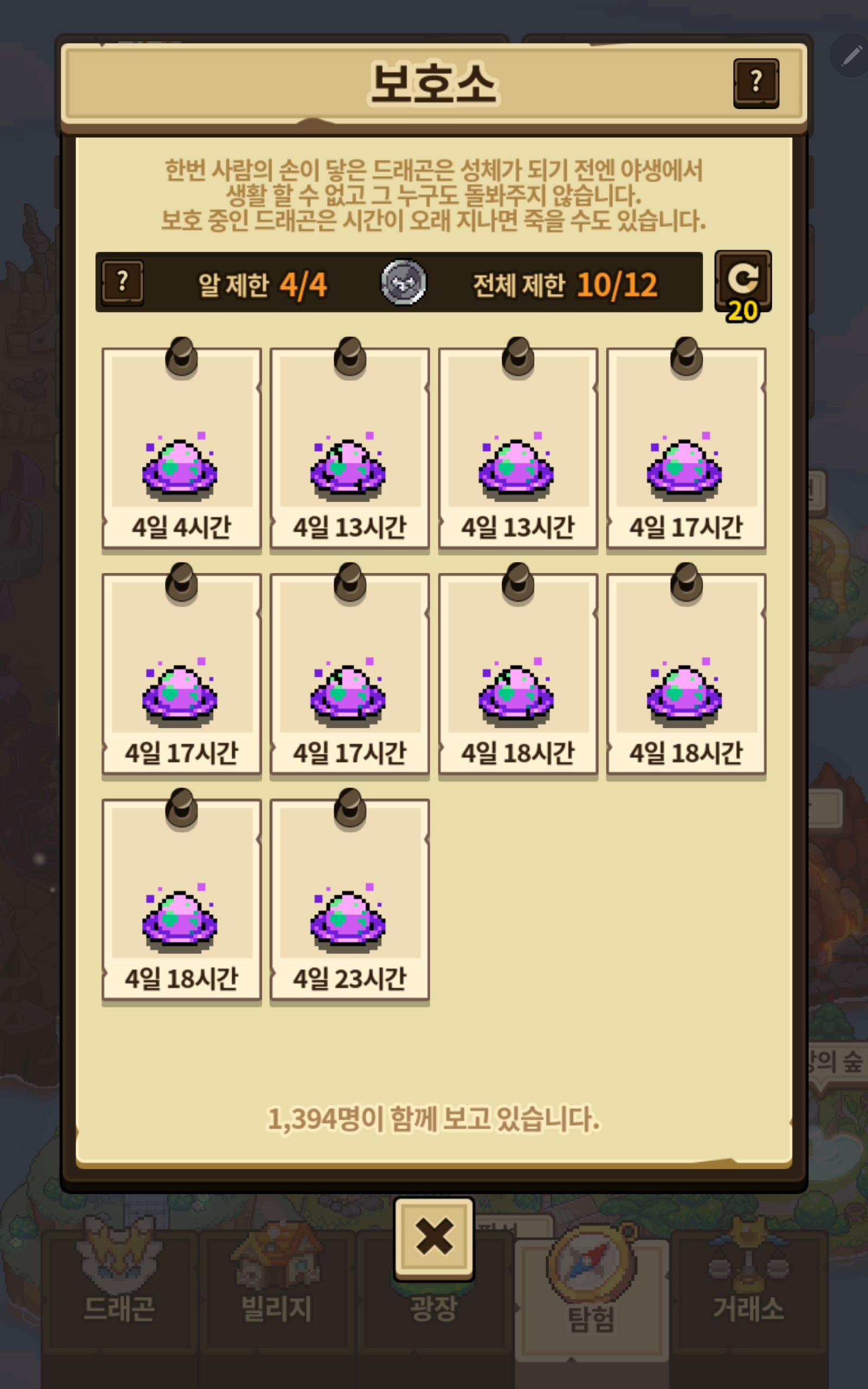The height and width of the screenshot is (1389, 868).
Task: Click the 알 제한 4/4 counter
Action: (x=263, y=285)
